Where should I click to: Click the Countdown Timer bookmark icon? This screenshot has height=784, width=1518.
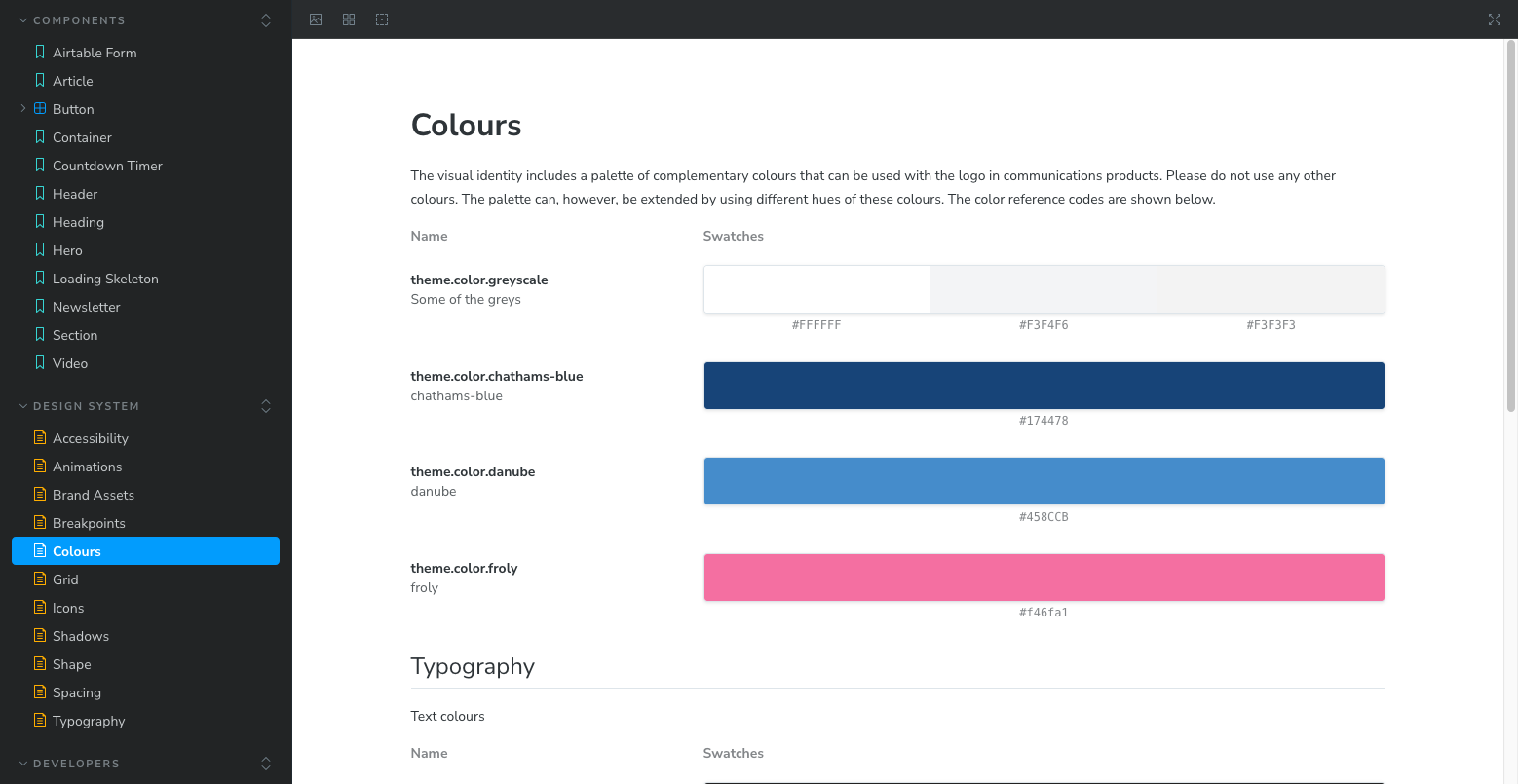(x=40, y=165)
